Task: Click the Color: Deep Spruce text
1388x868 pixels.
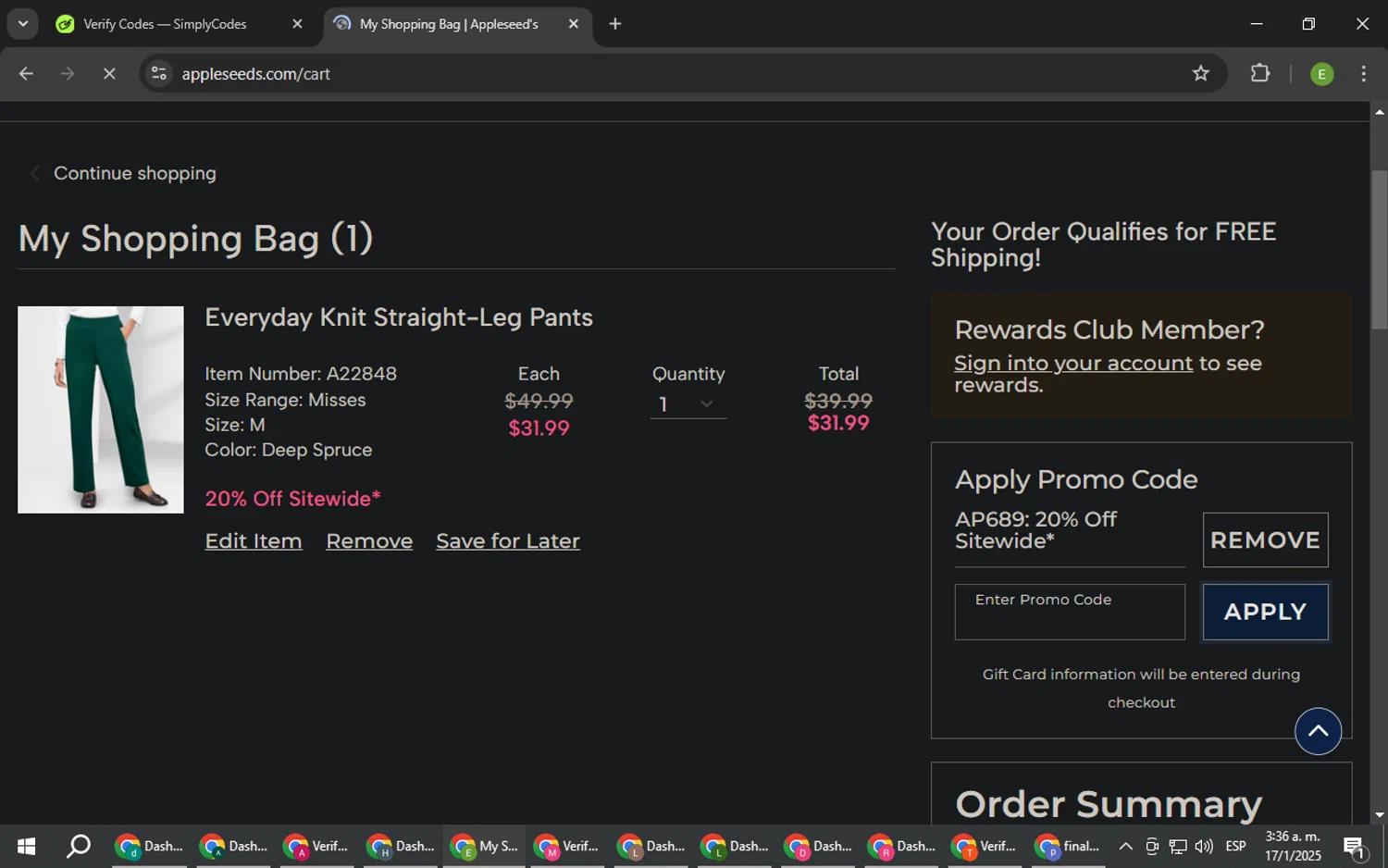Action: [288, 450]
